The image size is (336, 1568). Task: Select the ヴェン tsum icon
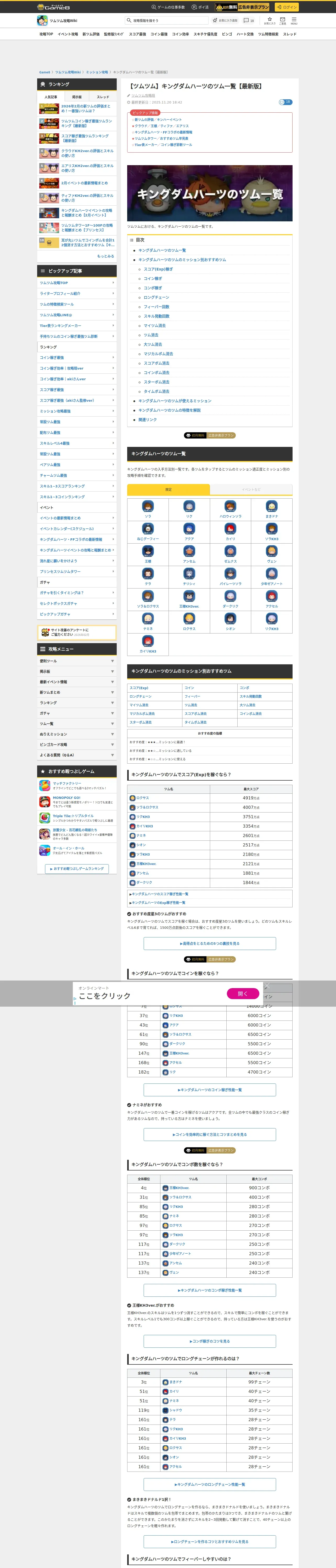click(x=271, y=551)
